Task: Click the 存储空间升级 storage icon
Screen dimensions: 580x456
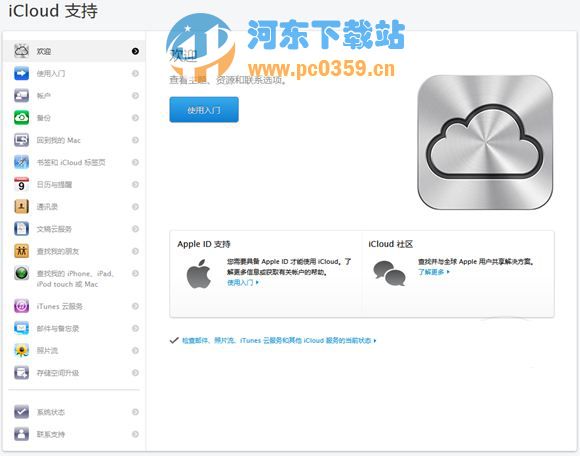Action: [x=21, y=372]
